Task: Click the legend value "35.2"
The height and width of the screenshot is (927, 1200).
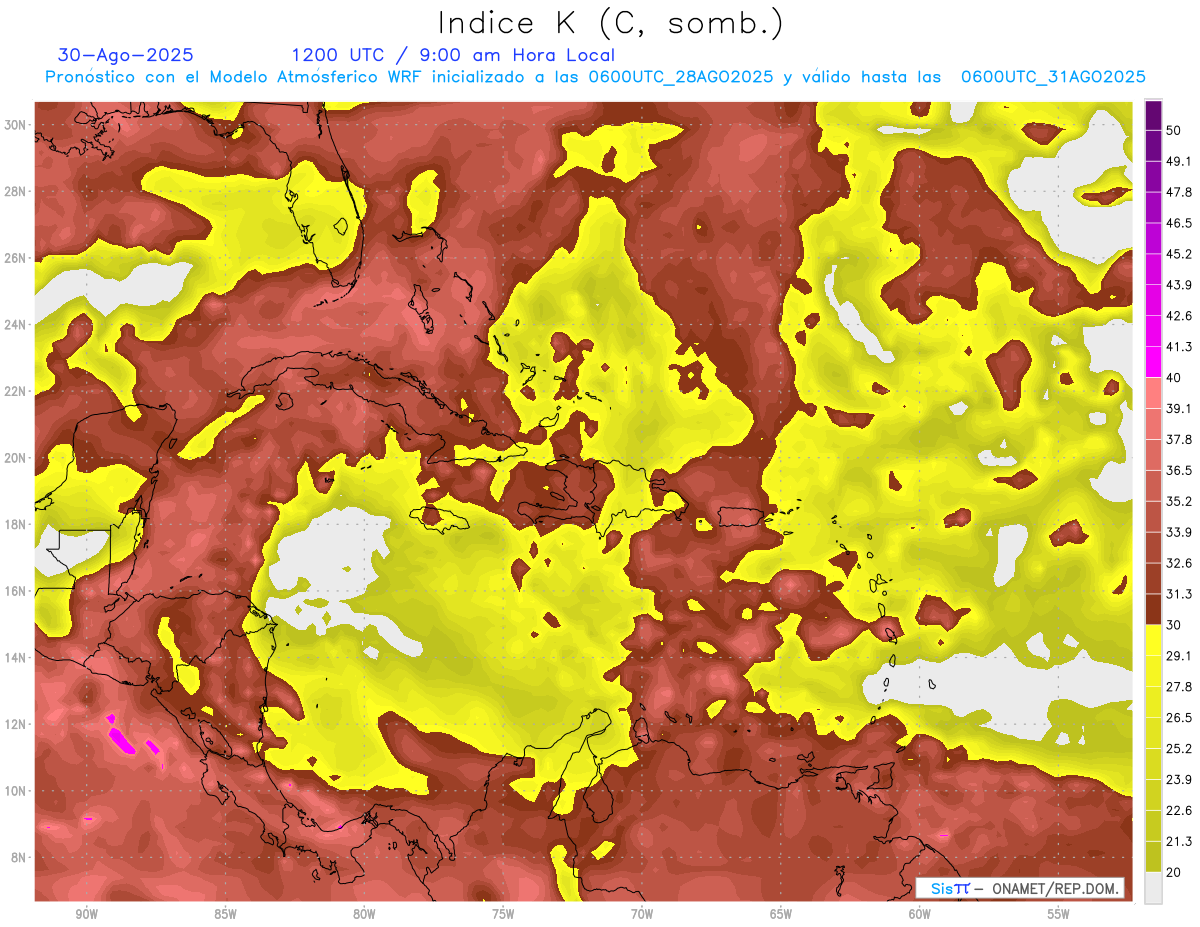Action: (x=1178, y=501)
